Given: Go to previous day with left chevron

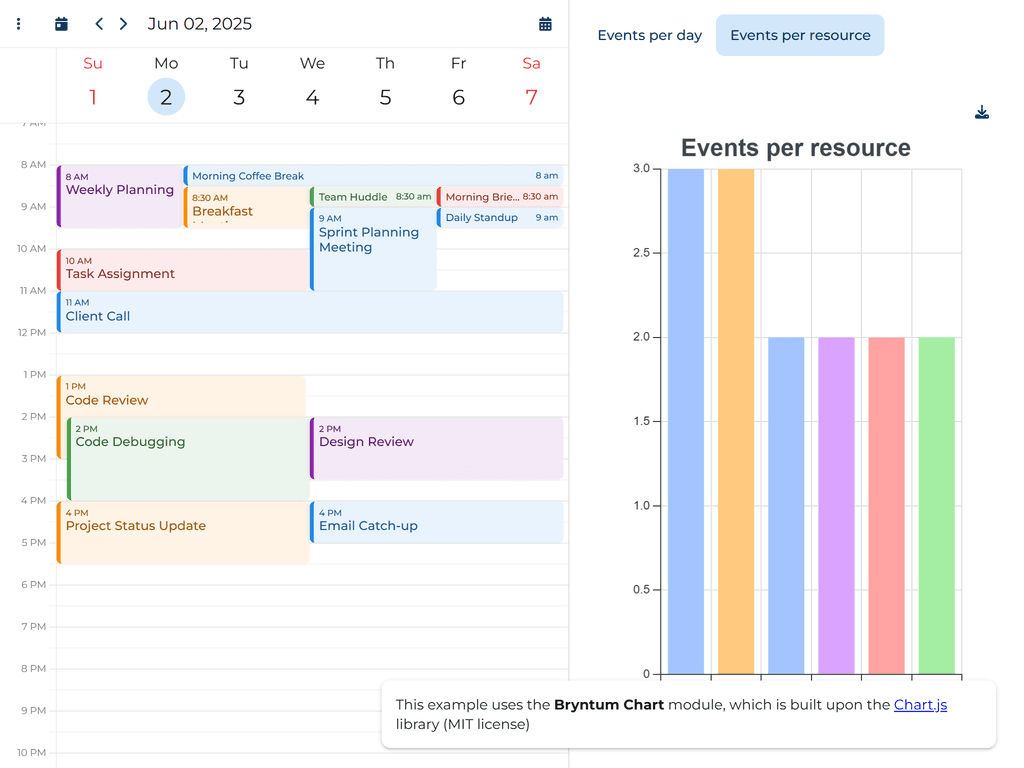Looking at the screenshot, I should [98, 23].
